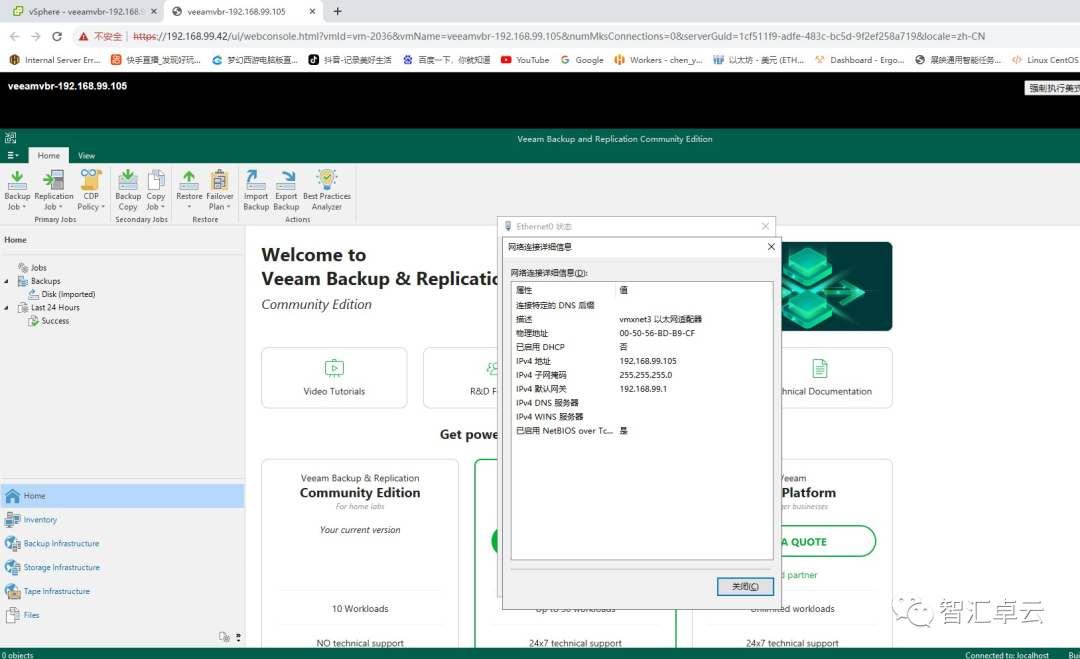Click the 值 column header

694,290
